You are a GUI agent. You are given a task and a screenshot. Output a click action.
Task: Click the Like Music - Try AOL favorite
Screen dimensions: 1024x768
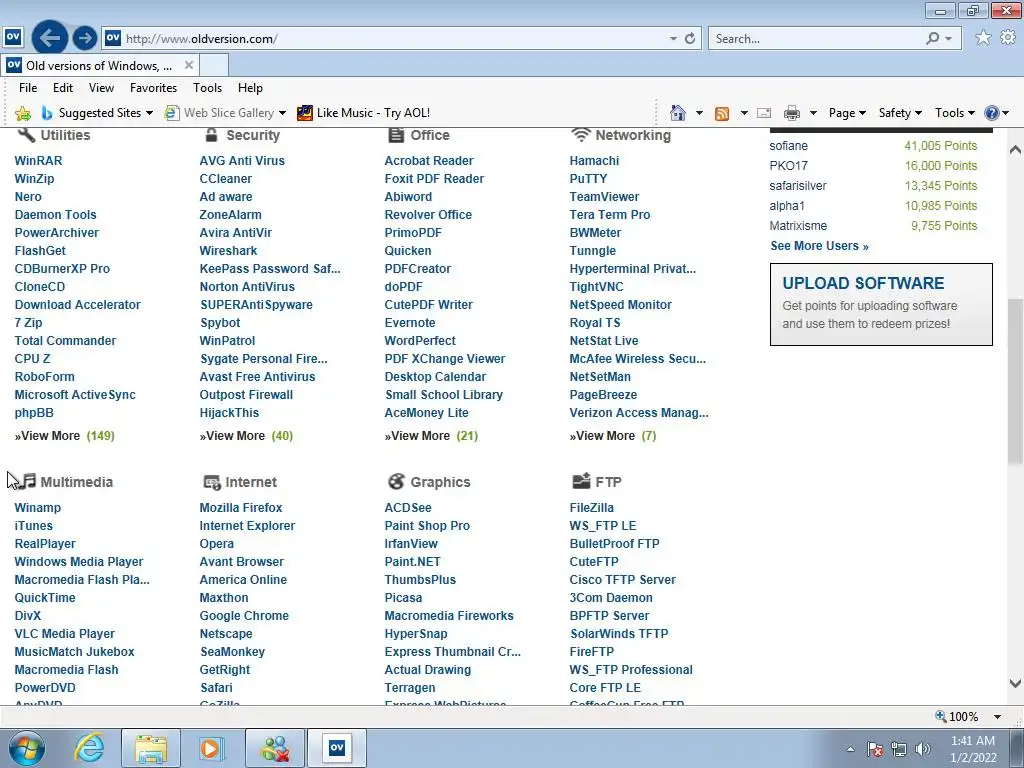[x=364, y=113]
